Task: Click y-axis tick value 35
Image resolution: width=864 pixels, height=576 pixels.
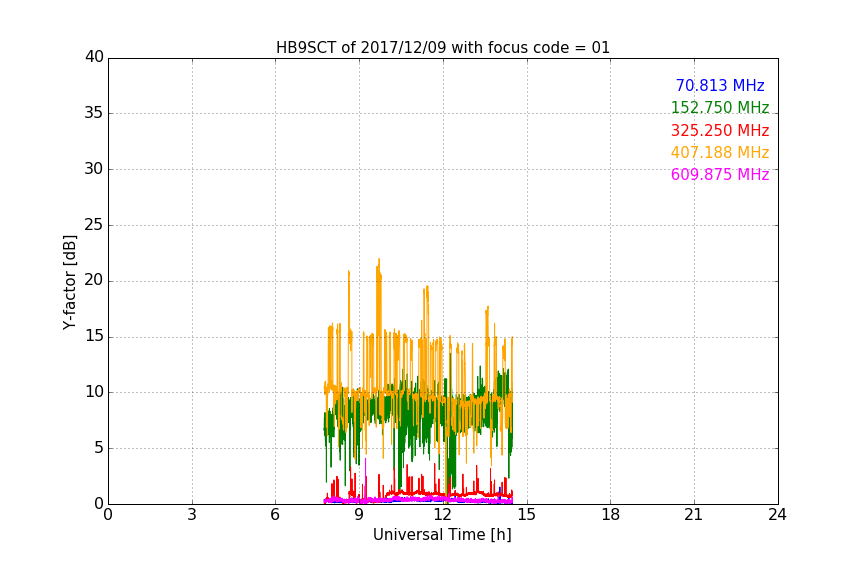Action: point(94,113)
